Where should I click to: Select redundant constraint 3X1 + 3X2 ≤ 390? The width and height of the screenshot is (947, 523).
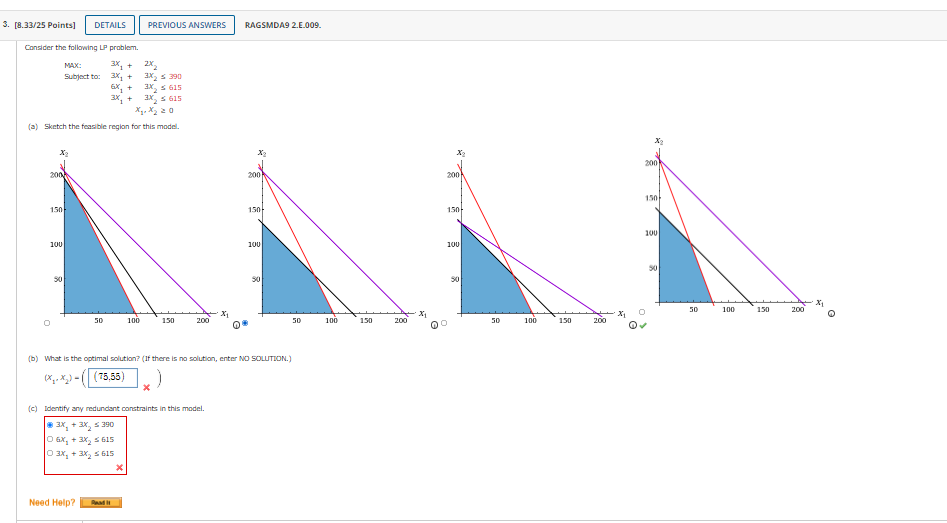click(50, 425)
